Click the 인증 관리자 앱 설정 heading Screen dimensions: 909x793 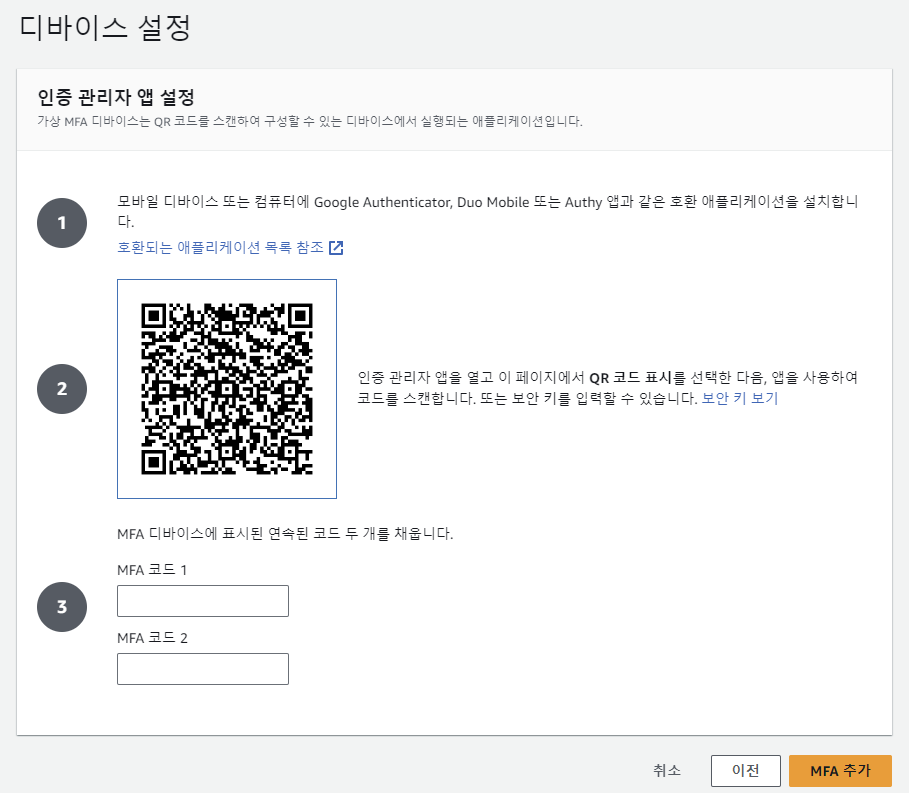coord(116,97)
